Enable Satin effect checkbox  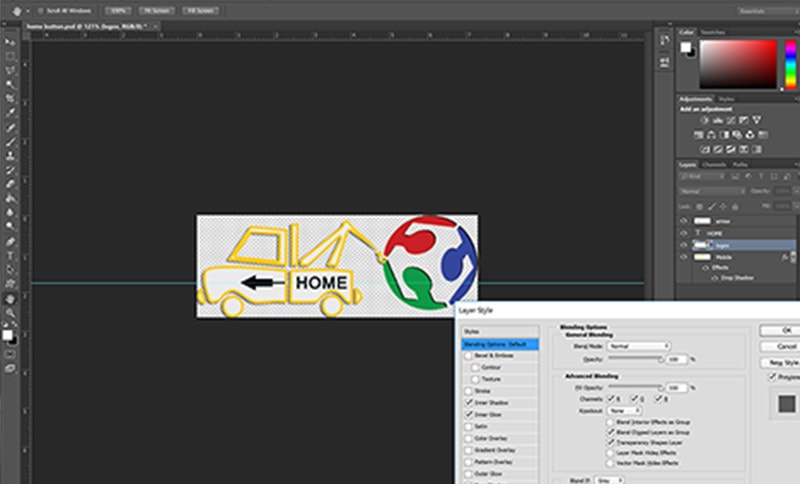click(468, 426)
